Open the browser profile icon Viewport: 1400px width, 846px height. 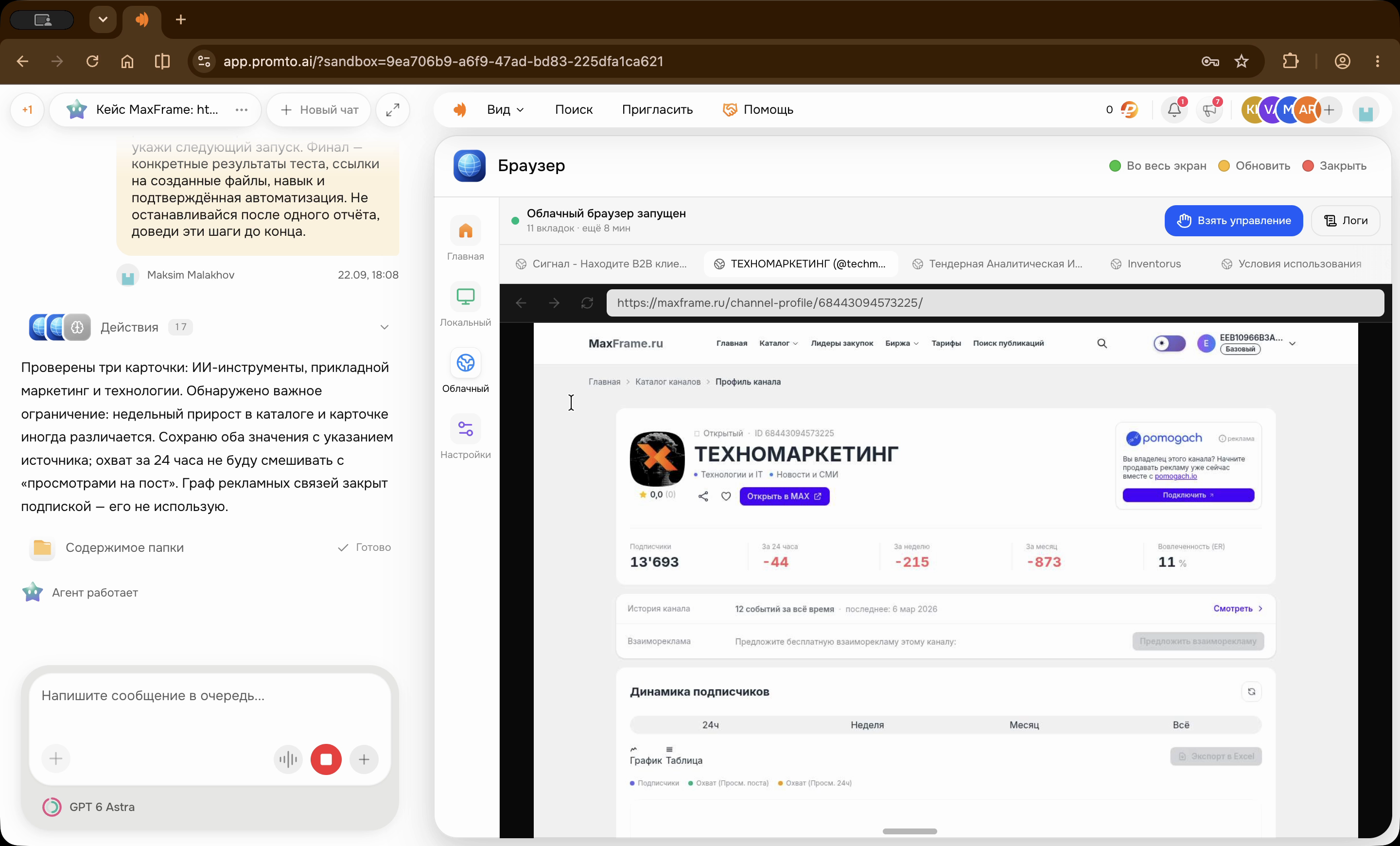coord(1343,61)
